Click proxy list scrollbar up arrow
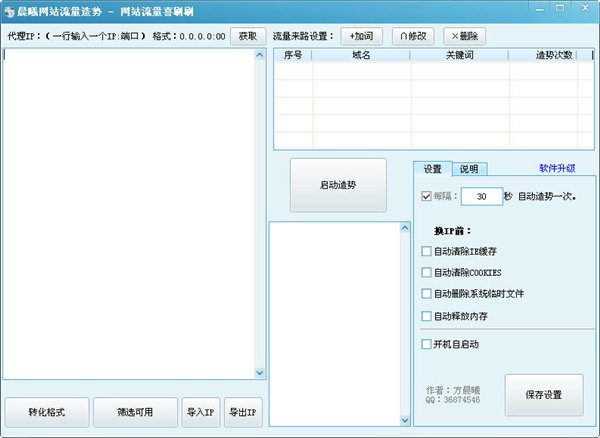This screenshot has height=438, width=600. click(260, 55)
